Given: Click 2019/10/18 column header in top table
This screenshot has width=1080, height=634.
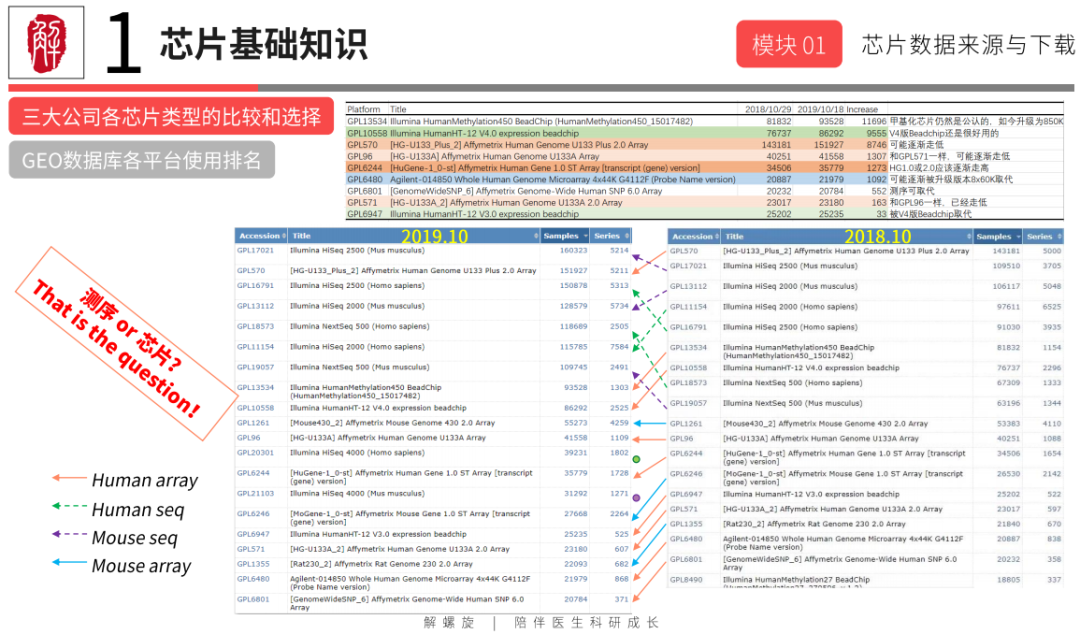Looking at the screenshot, I should click(x=820, y=110).
